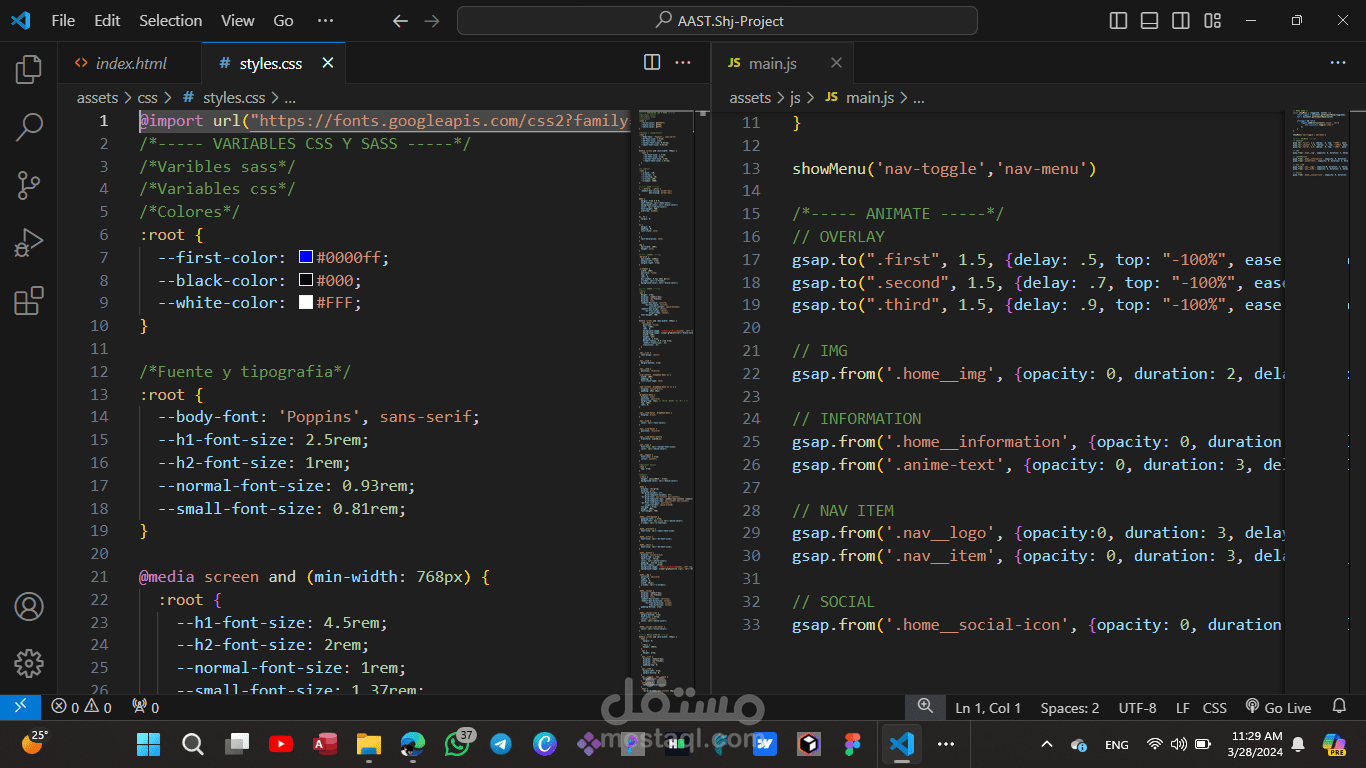Open the Go menu
Viewport: 1366px width, 768px height.
(x=284, y=20)
